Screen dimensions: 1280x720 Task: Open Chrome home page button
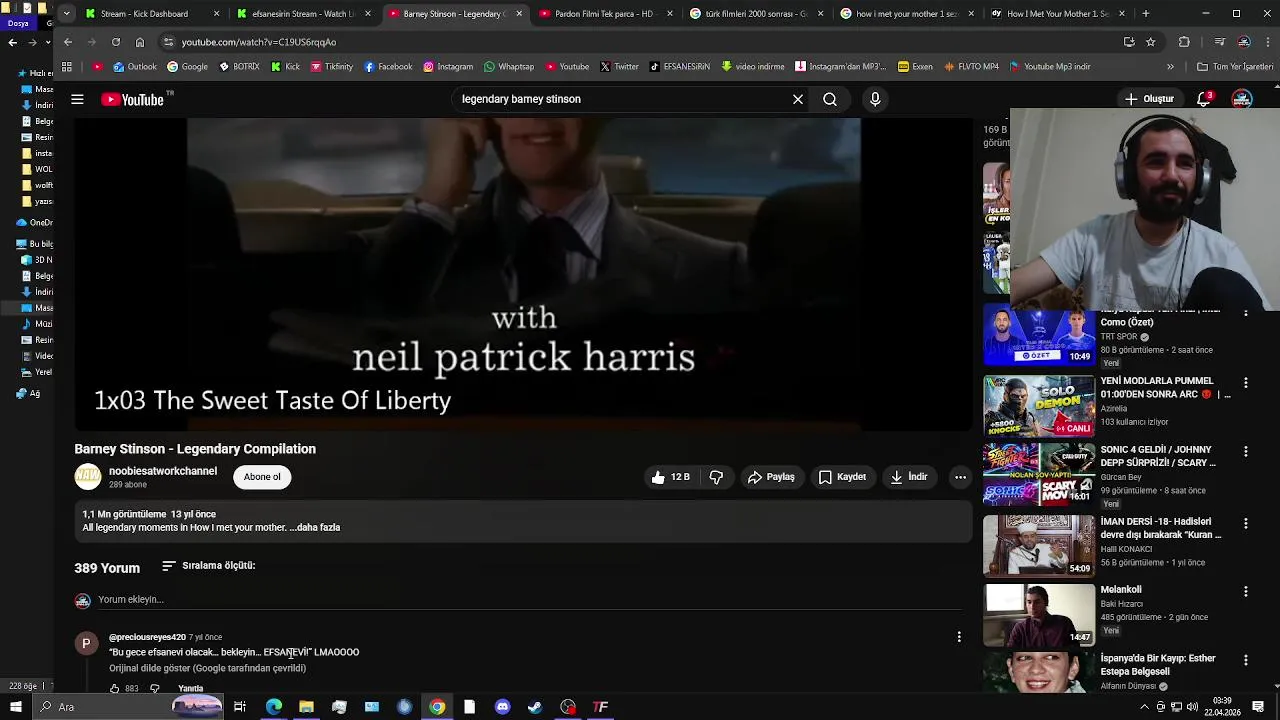[140, 42]
